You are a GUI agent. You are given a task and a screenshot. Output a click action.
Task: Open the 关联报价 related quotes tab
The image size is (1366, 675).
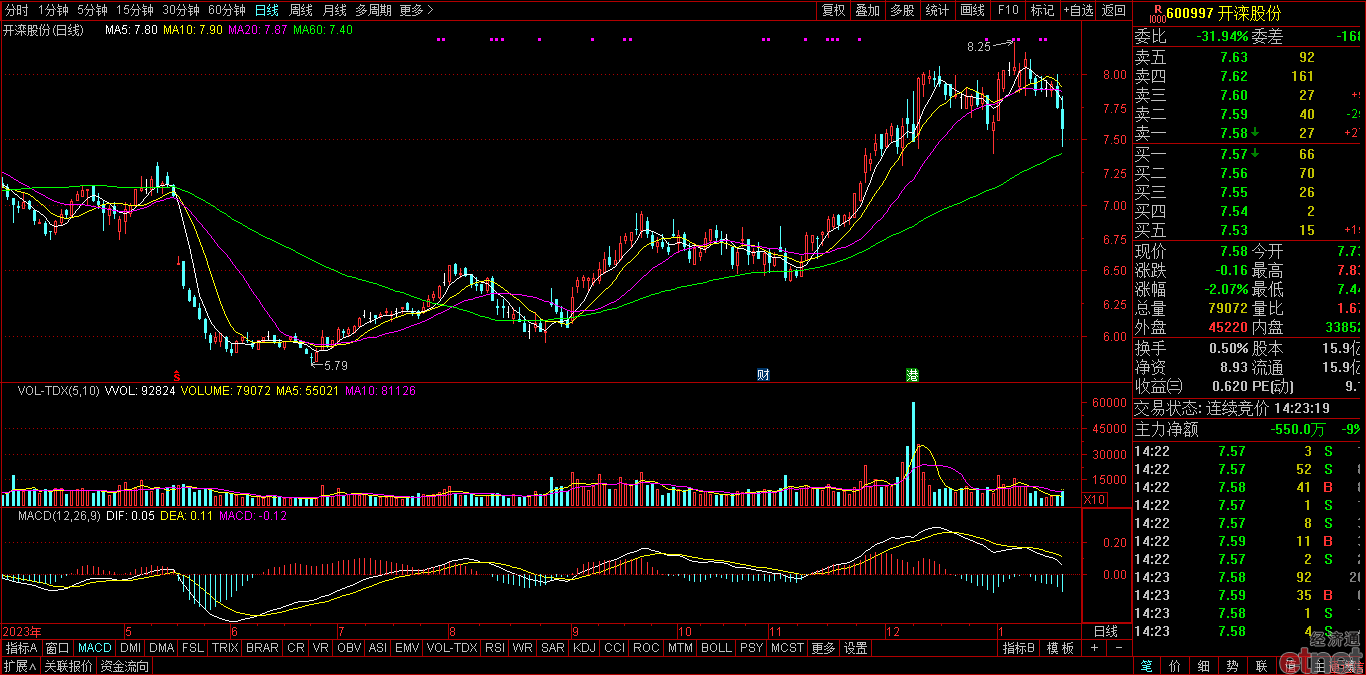[69, 666]
